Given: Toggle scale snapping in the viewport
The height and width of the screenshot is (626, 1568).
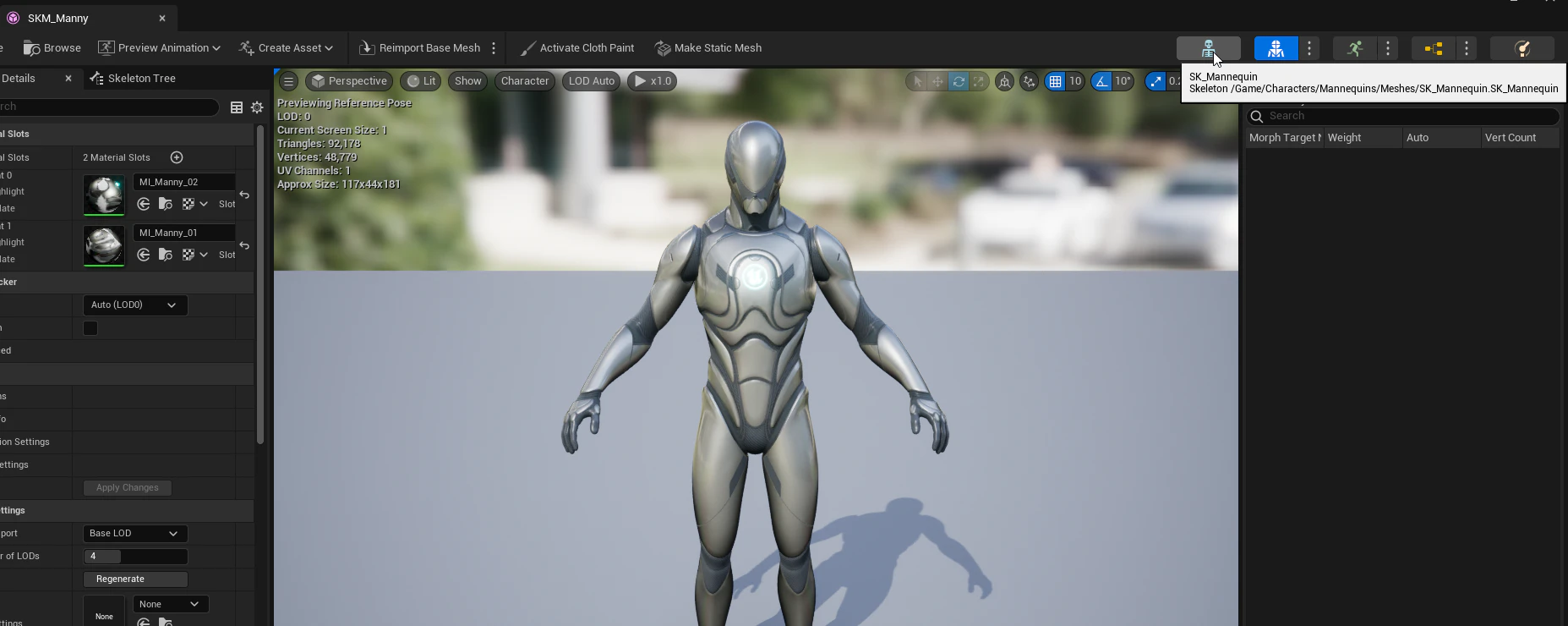Looking at the screenshot, I should coord(1156,81).
